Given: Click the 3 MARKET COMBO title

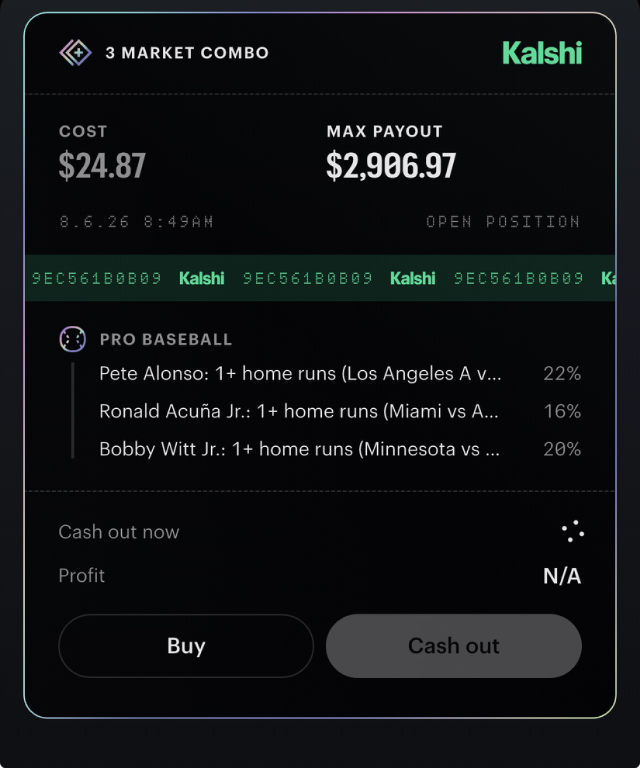Looking at the screenshot, I should pyautogui.click(x=187, y=53).
